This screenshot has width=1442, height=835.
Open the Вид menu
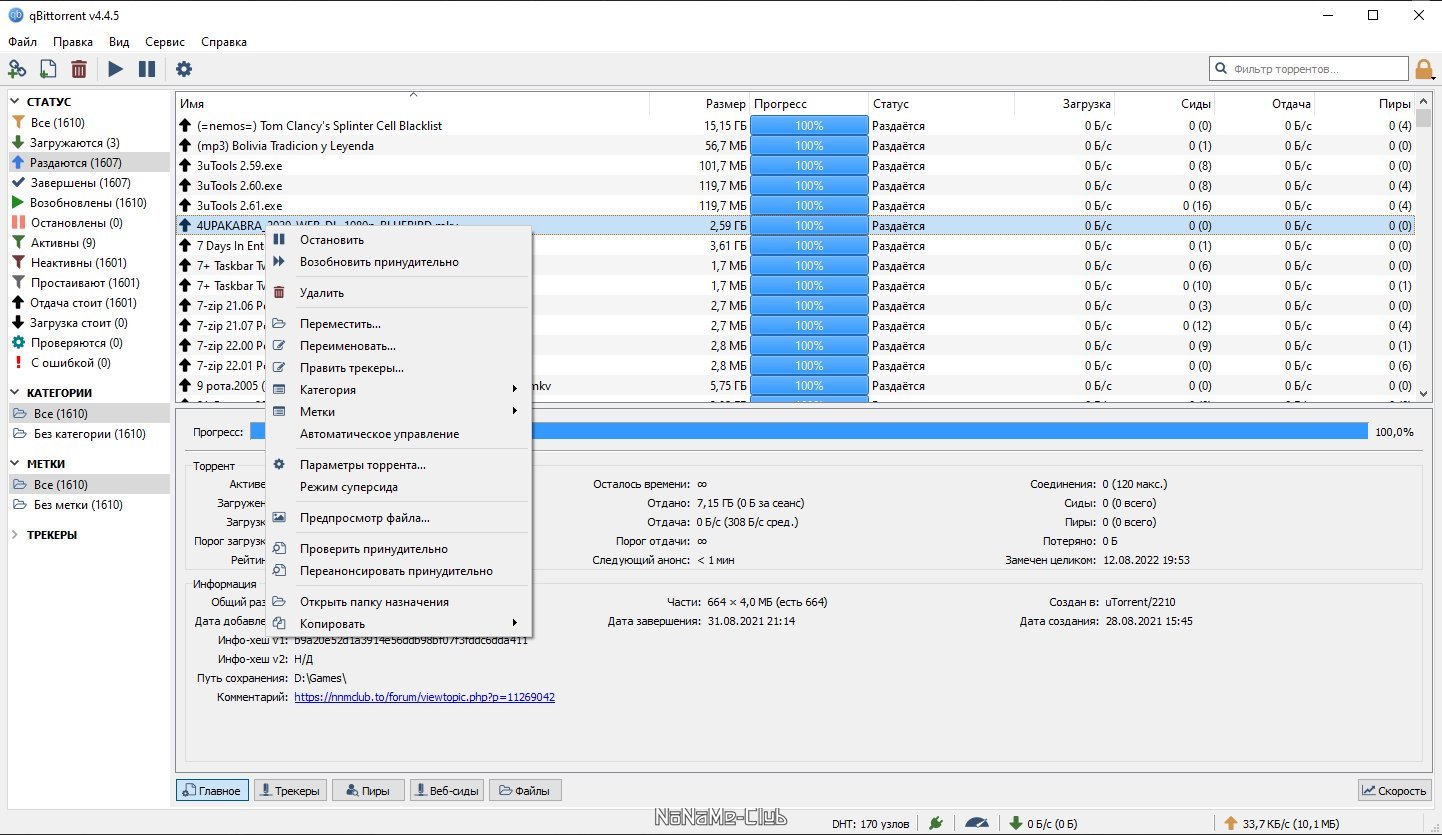pyautogui.click(x=119, y=42)
